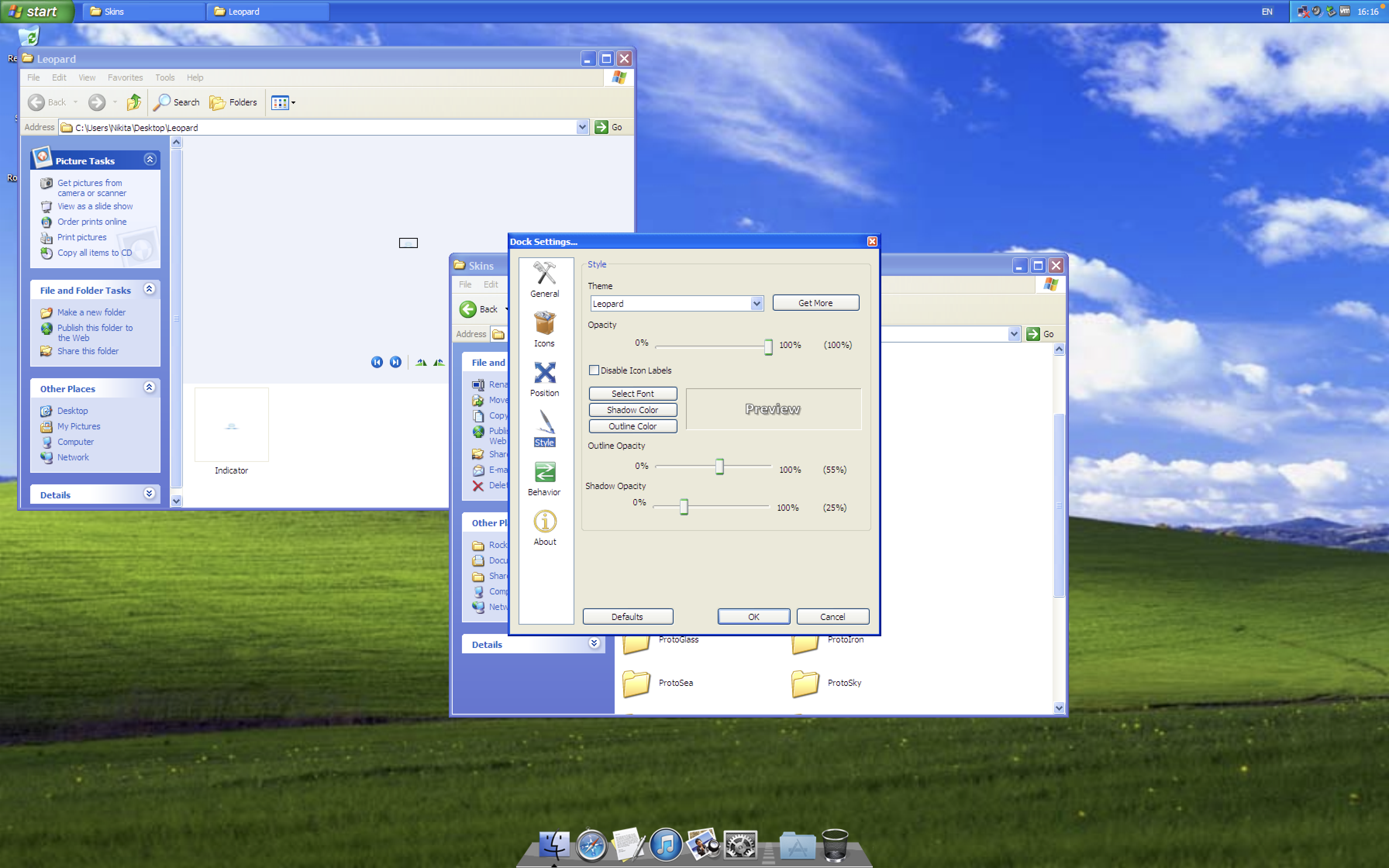Image resolution: width=1389 pixels, height=868 pixels.
Task: Expand the File and Folder Tasks panel
Action: point(150,290)
